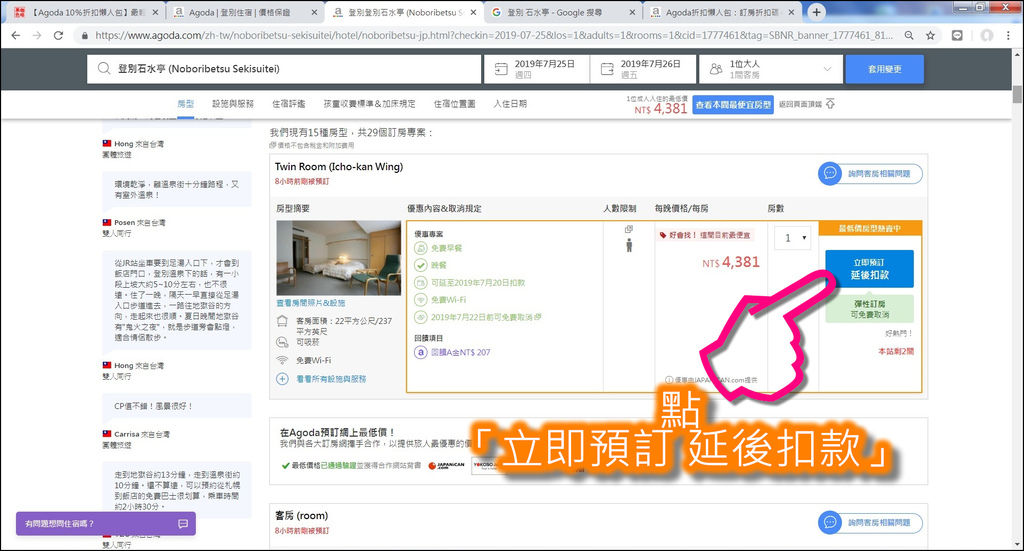
Task: Click the guests people icon
Action: tap(716, 69)
